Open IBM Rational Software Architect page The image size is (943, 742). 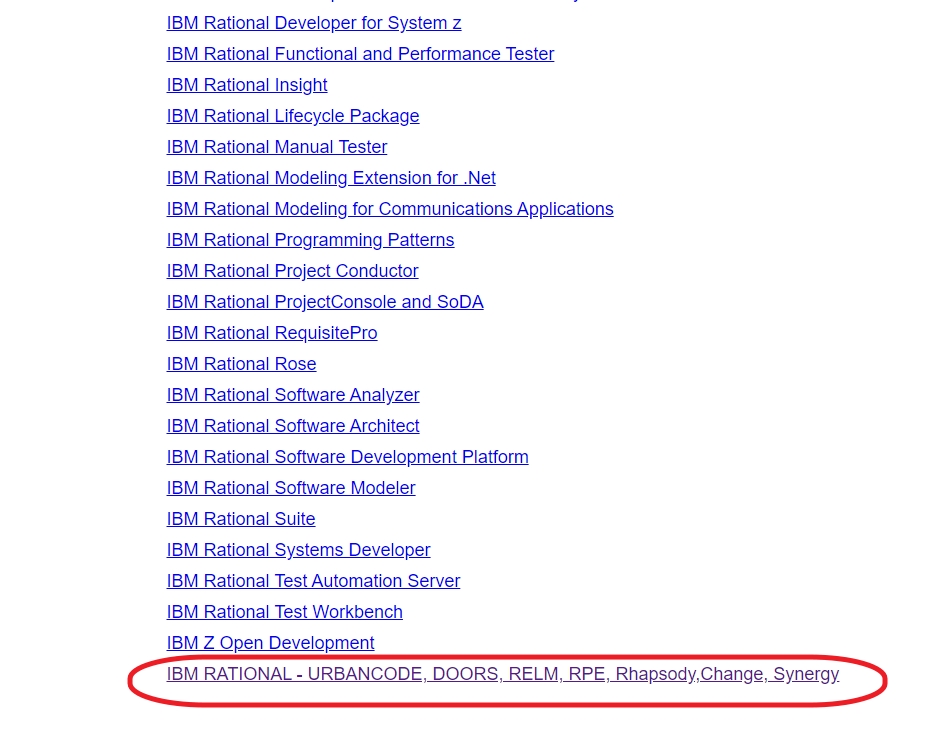pyautogui.click(x=293, y=426)
